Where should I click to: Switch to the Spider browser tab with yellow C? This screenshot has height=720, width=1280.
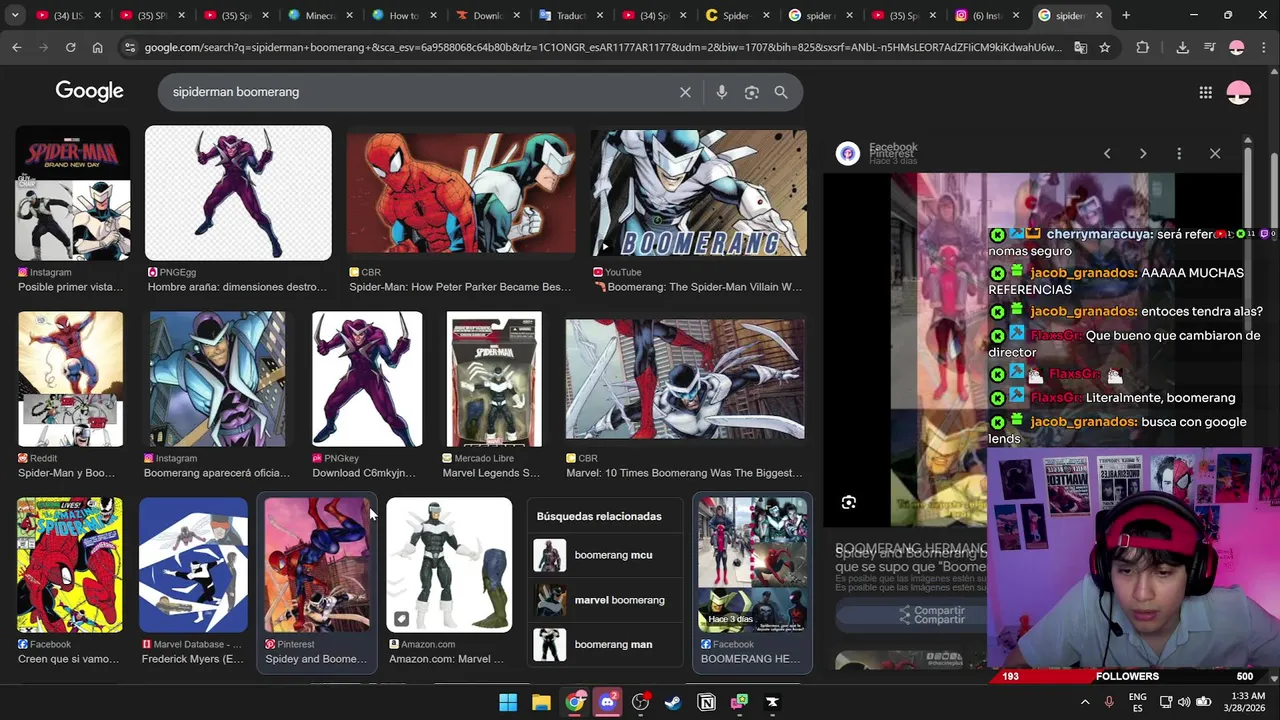pyautogui.click(x=738, y=15)
